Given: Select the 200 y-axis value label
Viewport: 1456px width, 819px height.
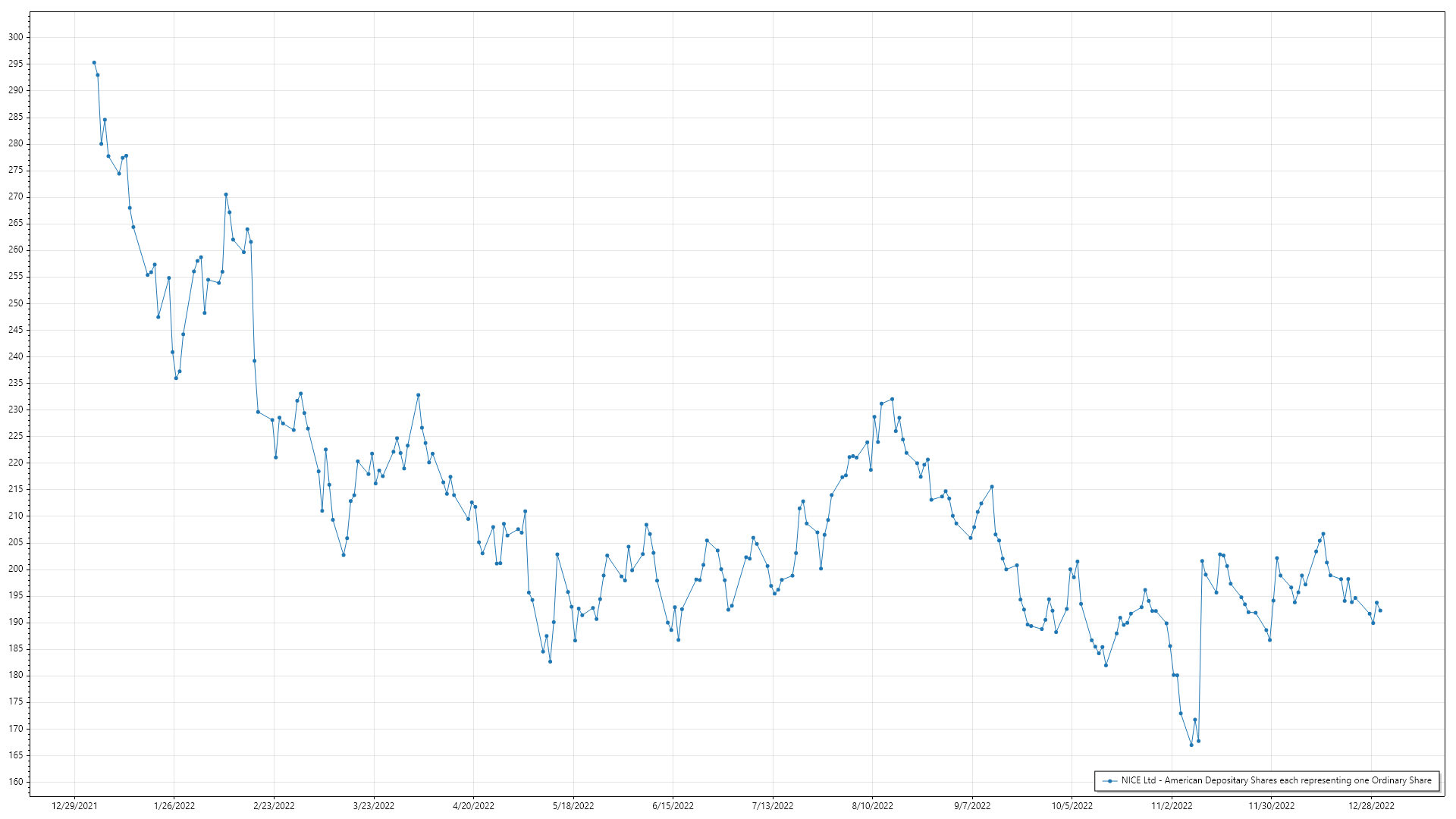Looking at the screenshot, I should click(16, 569).
